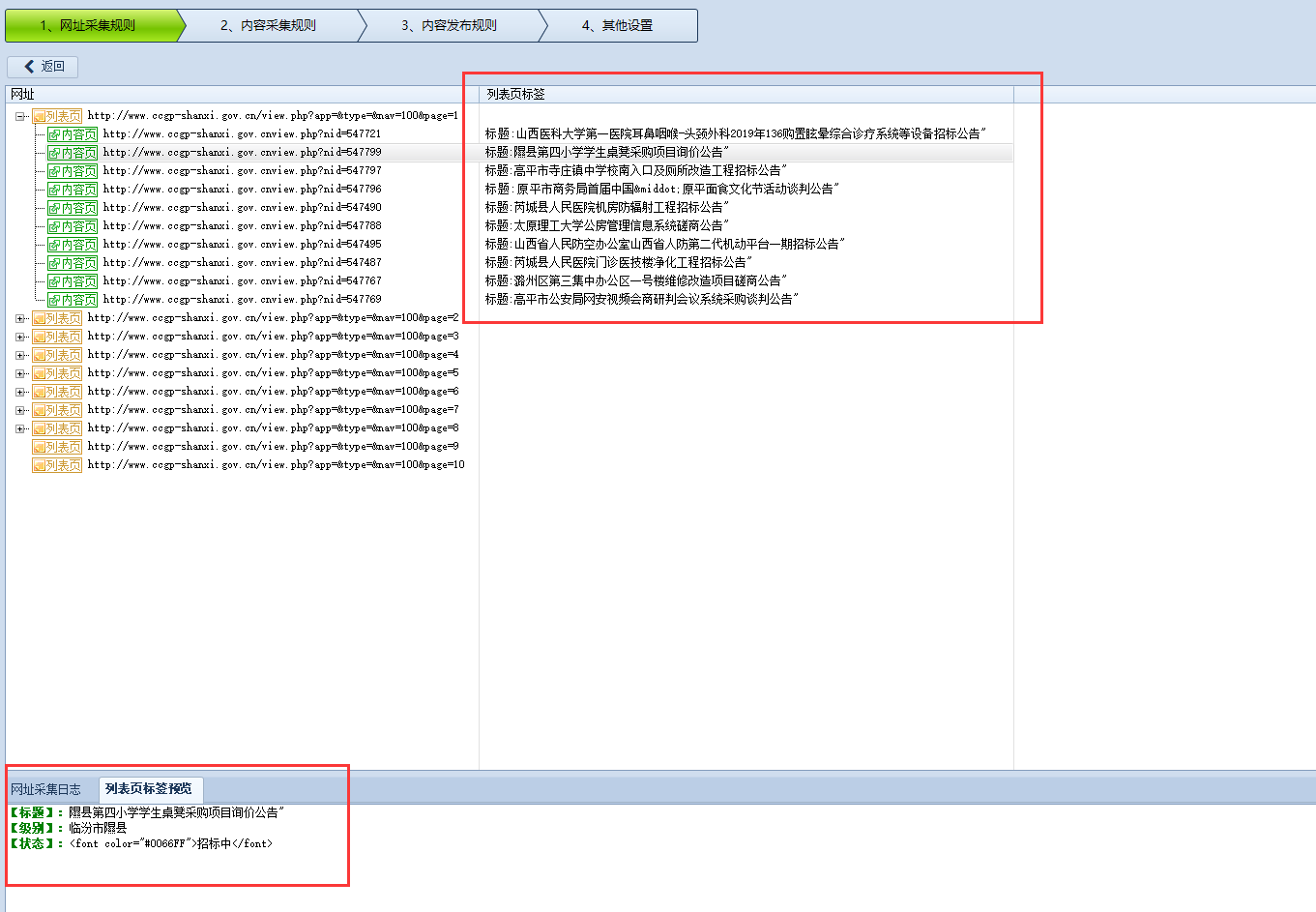Click the 内容页 badge for nid=547799
1316x912 pixels.
coord(73,153)
